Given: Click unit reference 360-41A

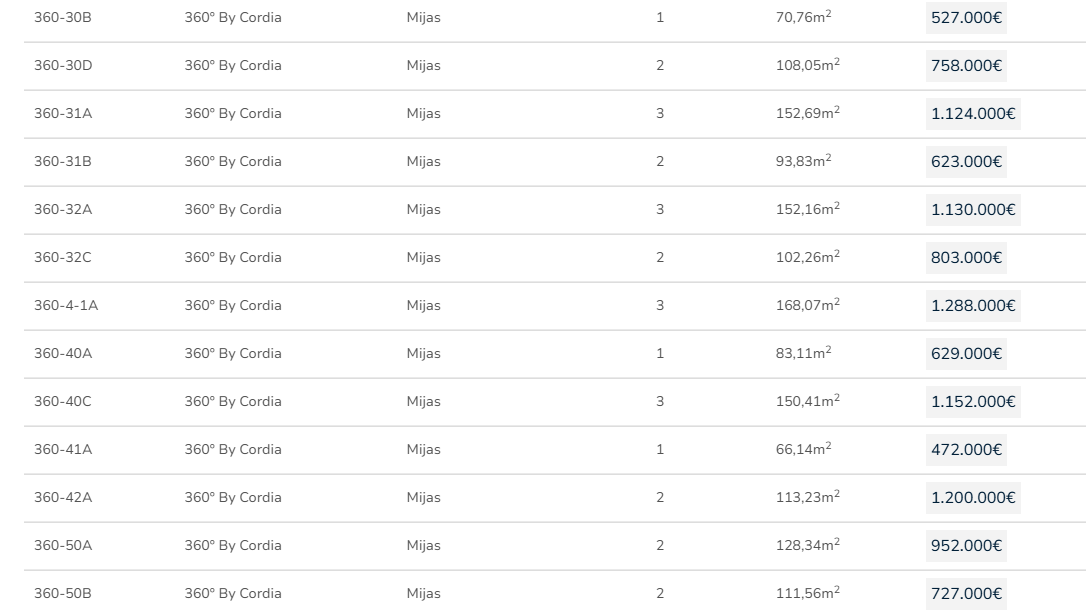Looking at the screenshot, I should [63, 450].
